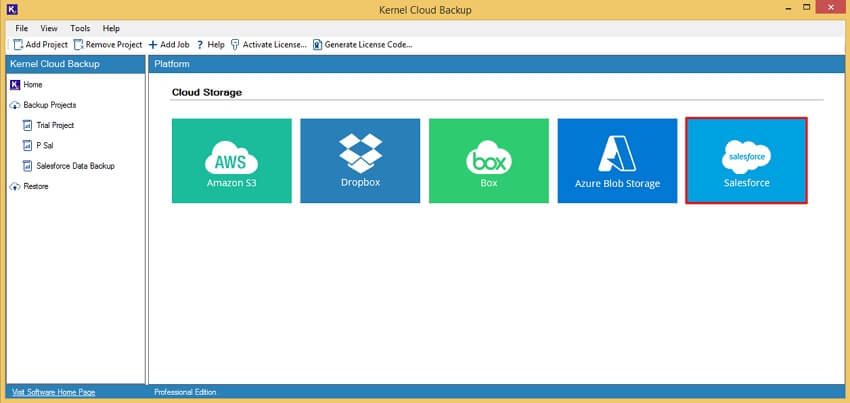Click the Backup Projects cloud icon
Viewport: 850px width, 403px height.
click(x=15, y=105)
